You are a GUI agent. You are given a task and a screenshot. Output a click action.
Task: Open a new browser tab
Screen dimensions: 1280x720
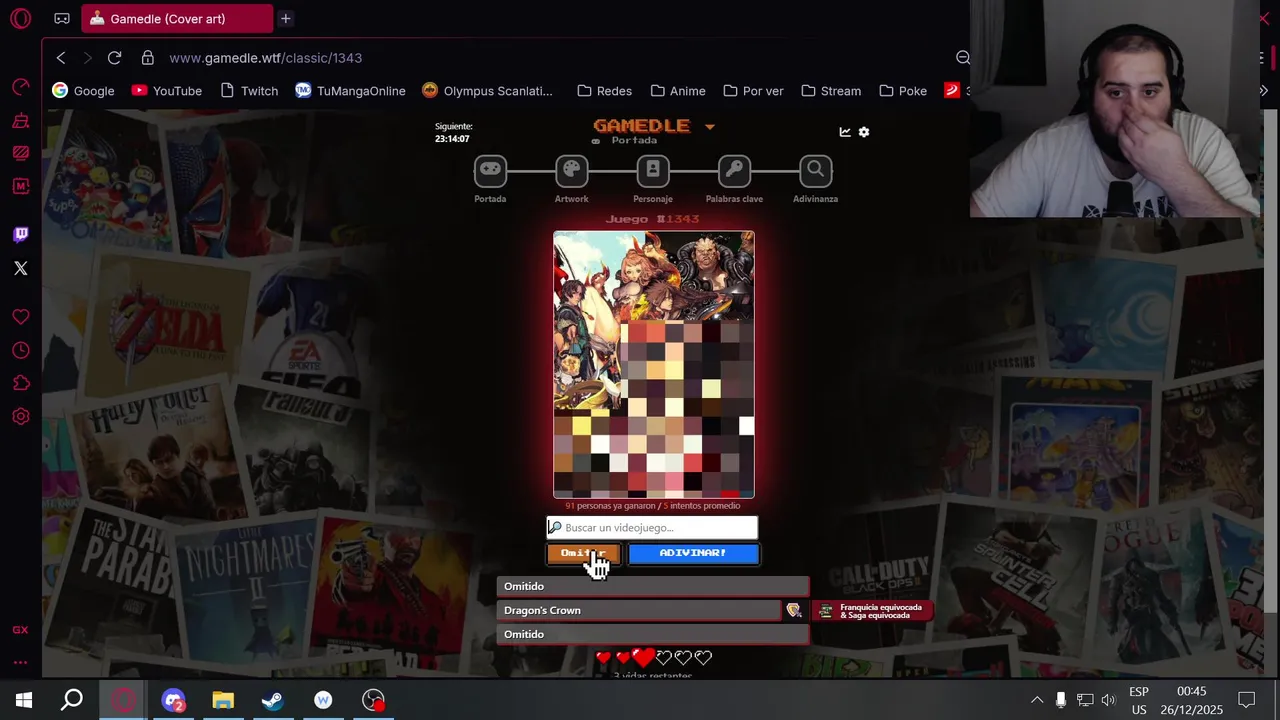coord(285,19)
